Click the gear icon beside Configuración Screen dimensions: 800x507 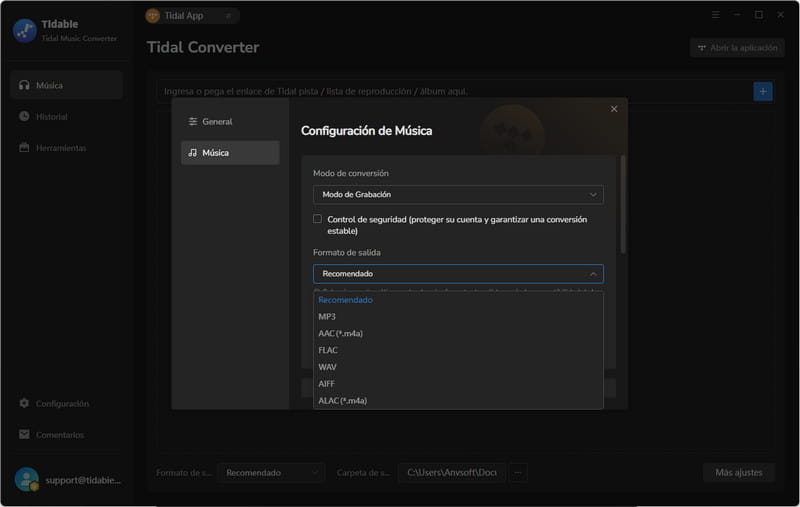[24, 403]
